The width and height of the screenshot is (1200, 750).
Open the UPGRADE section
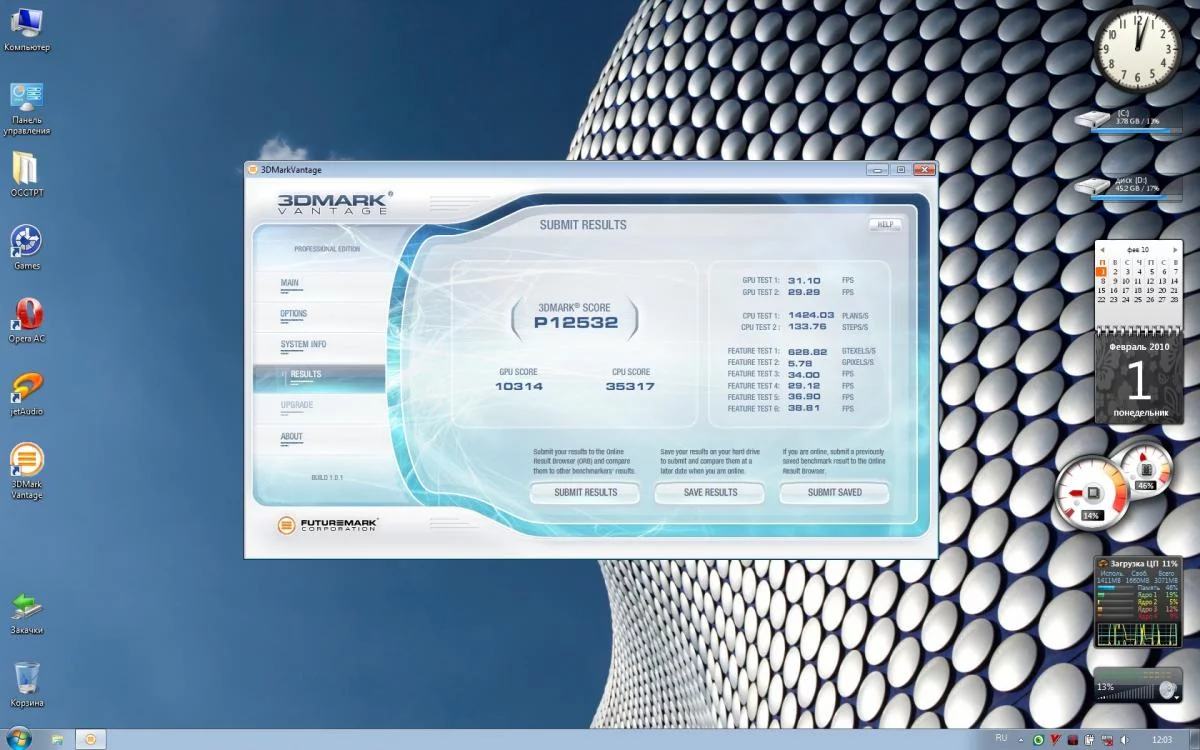point(297,405)
